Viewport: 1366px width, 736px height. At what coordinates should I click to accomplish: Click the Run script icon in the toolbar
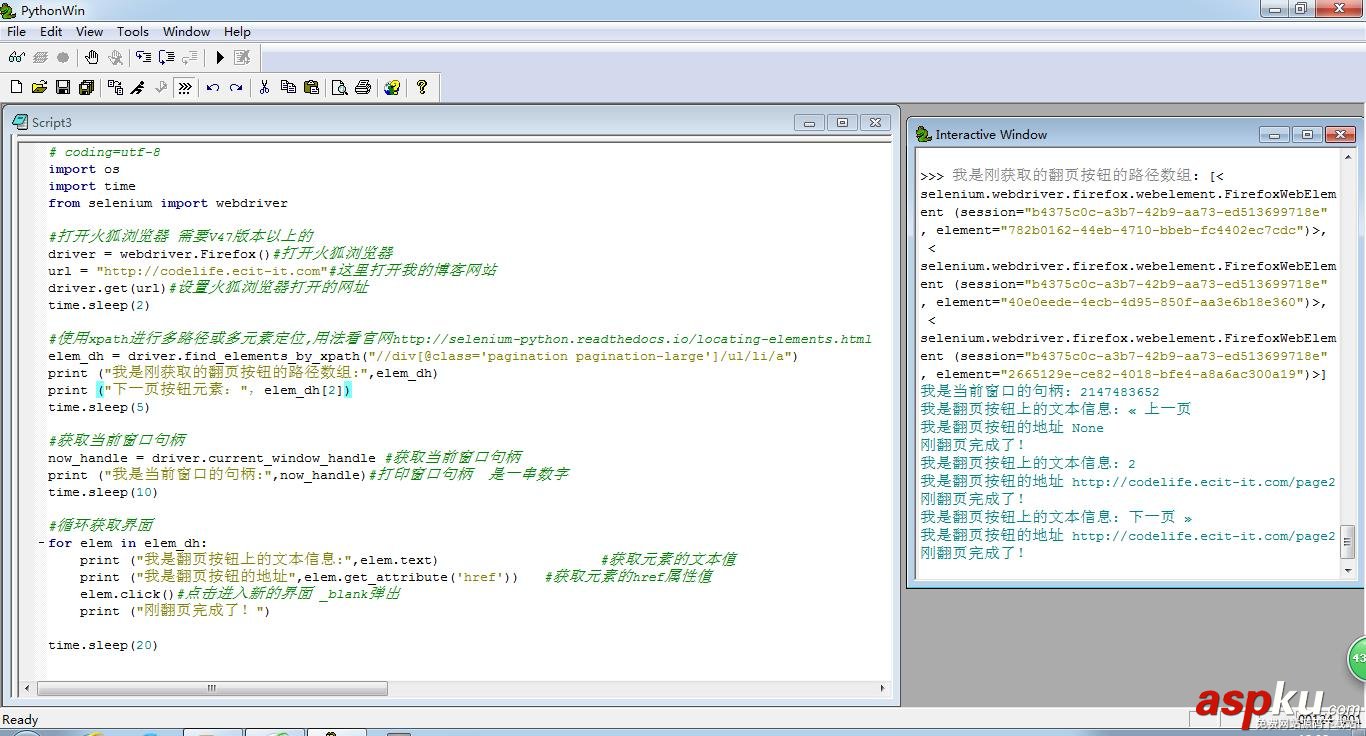220,57
